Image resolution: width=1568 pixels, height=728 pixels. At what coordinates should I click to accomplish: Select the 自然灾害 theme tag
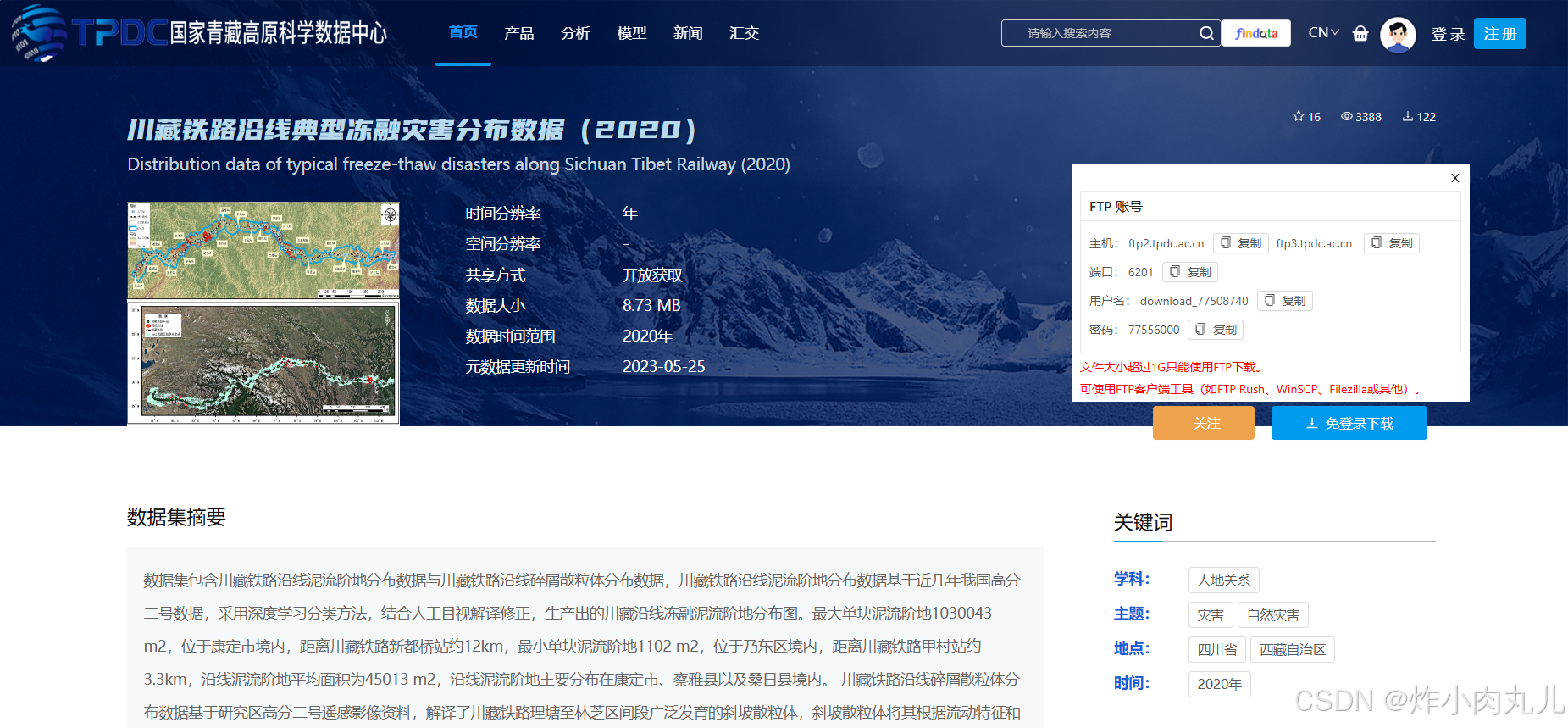[1273, 614]
